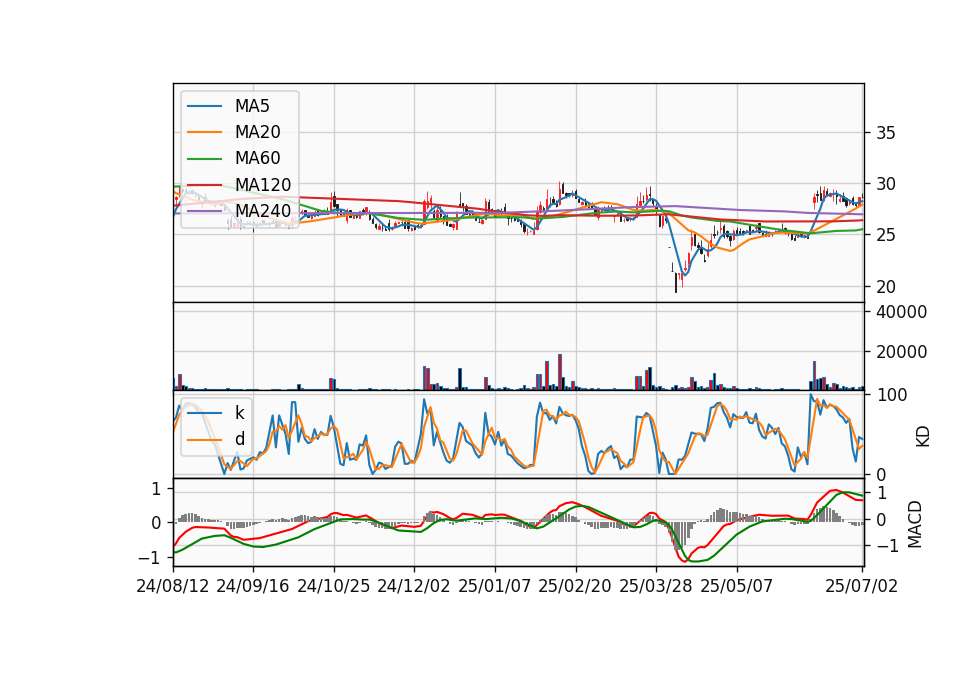Viewport: 960px width, 690px height.
Task: Click the lowest candlestick near price 20
Action: [676, 283]
